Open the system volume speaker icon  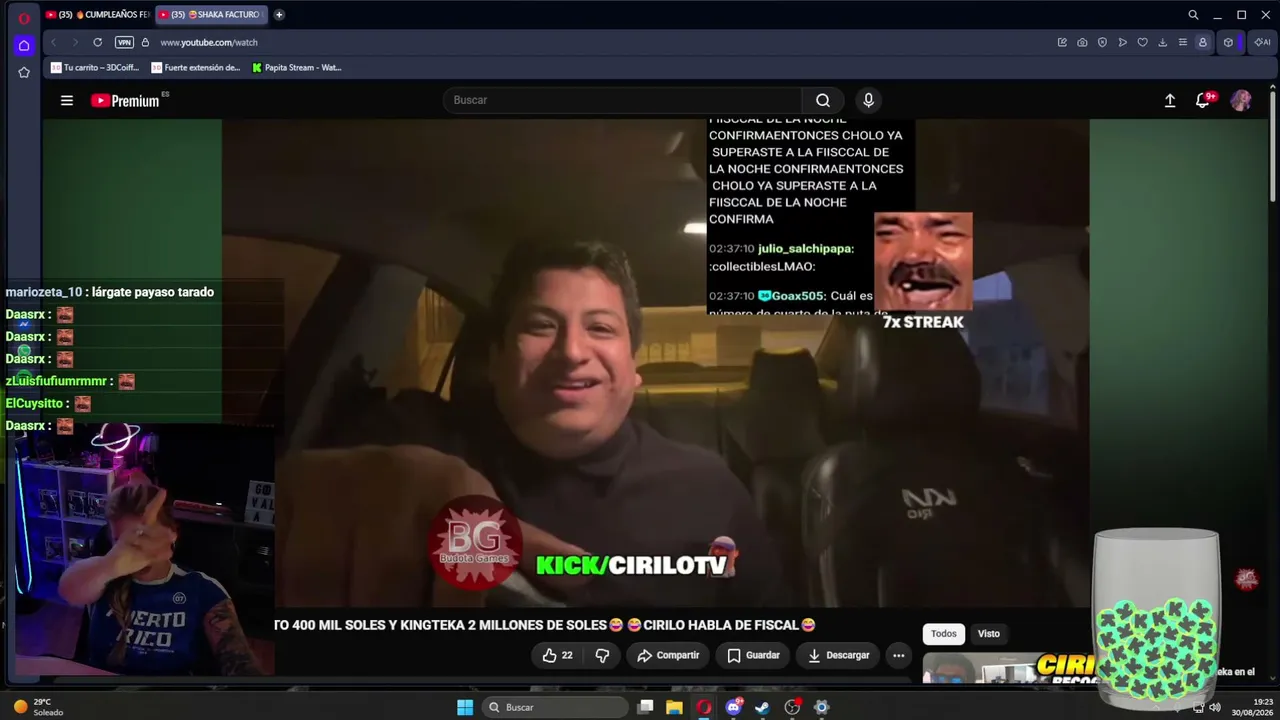coord(1215,707)
